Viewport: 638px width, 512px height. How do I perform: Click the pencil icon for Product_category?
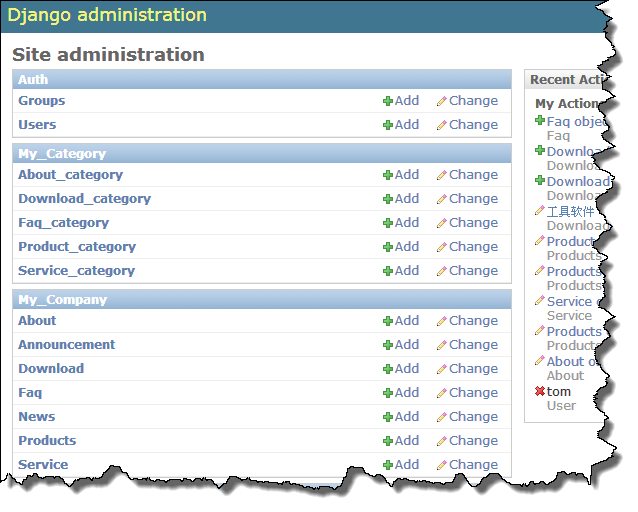click(441, 247)
